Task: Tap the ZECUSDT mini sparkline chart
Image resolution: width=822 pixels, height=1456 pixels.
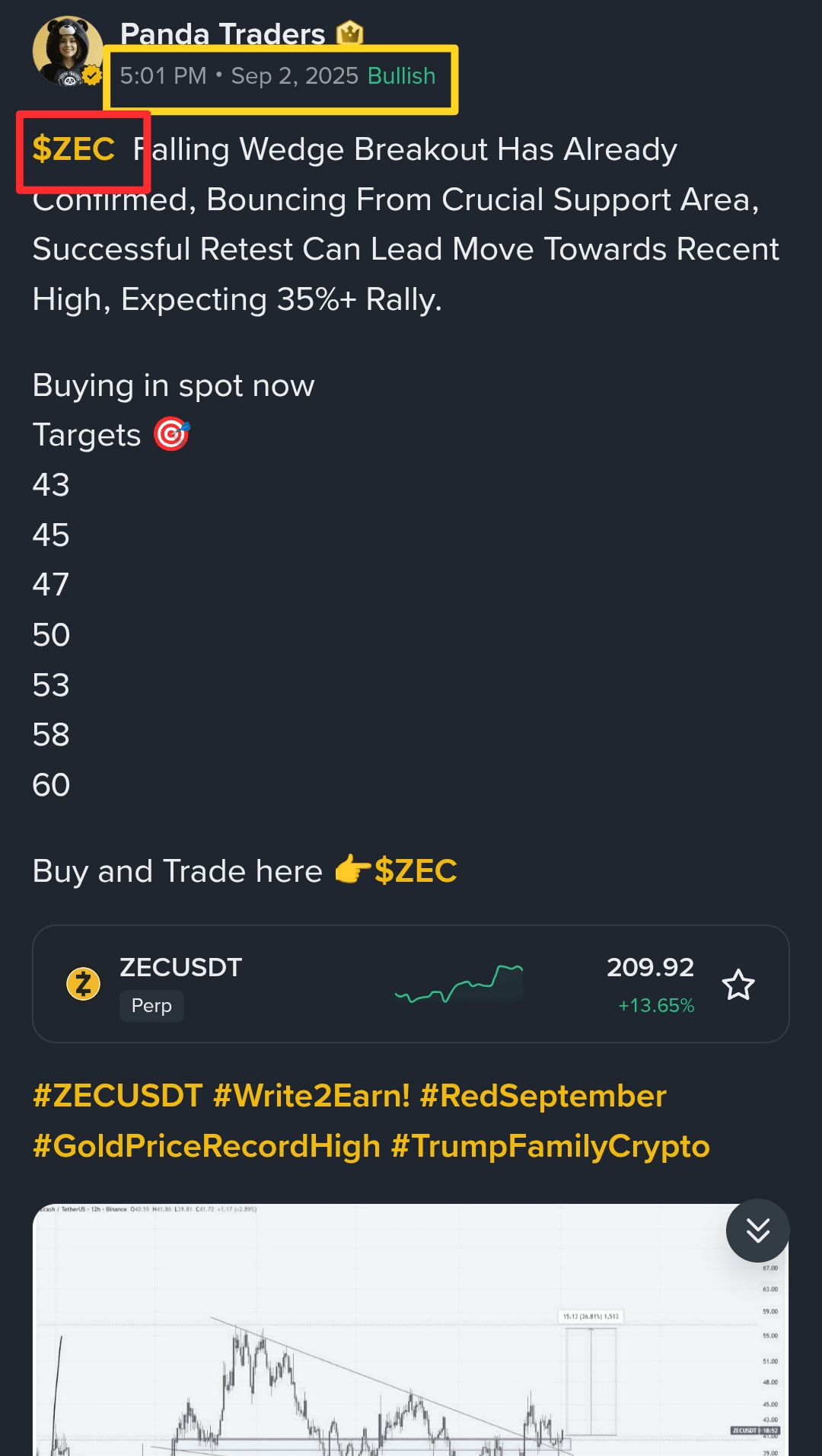Action: (459, 984)
